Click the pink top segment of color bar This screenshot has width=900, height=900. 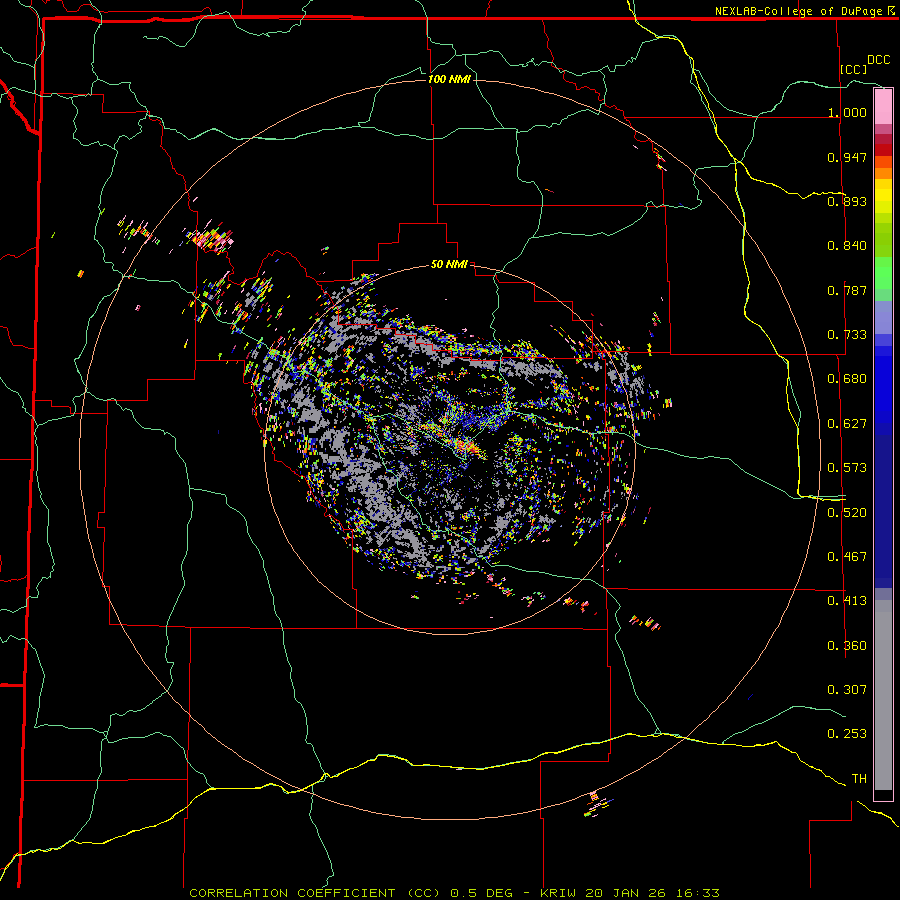883,107
